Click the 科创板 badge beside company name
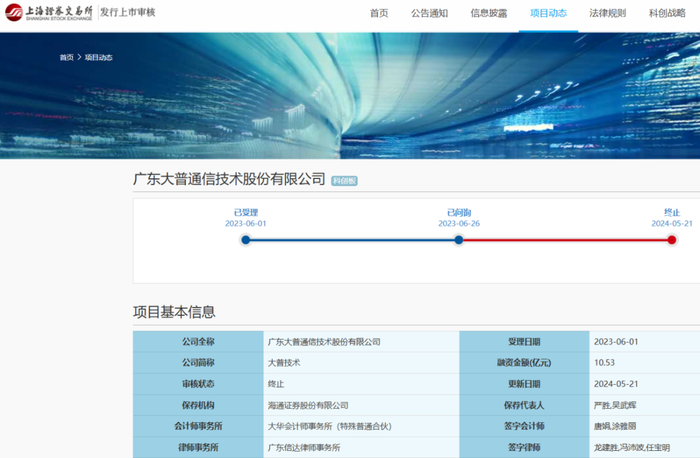This screenshot has height=458, width=700. tap(344, 180)
